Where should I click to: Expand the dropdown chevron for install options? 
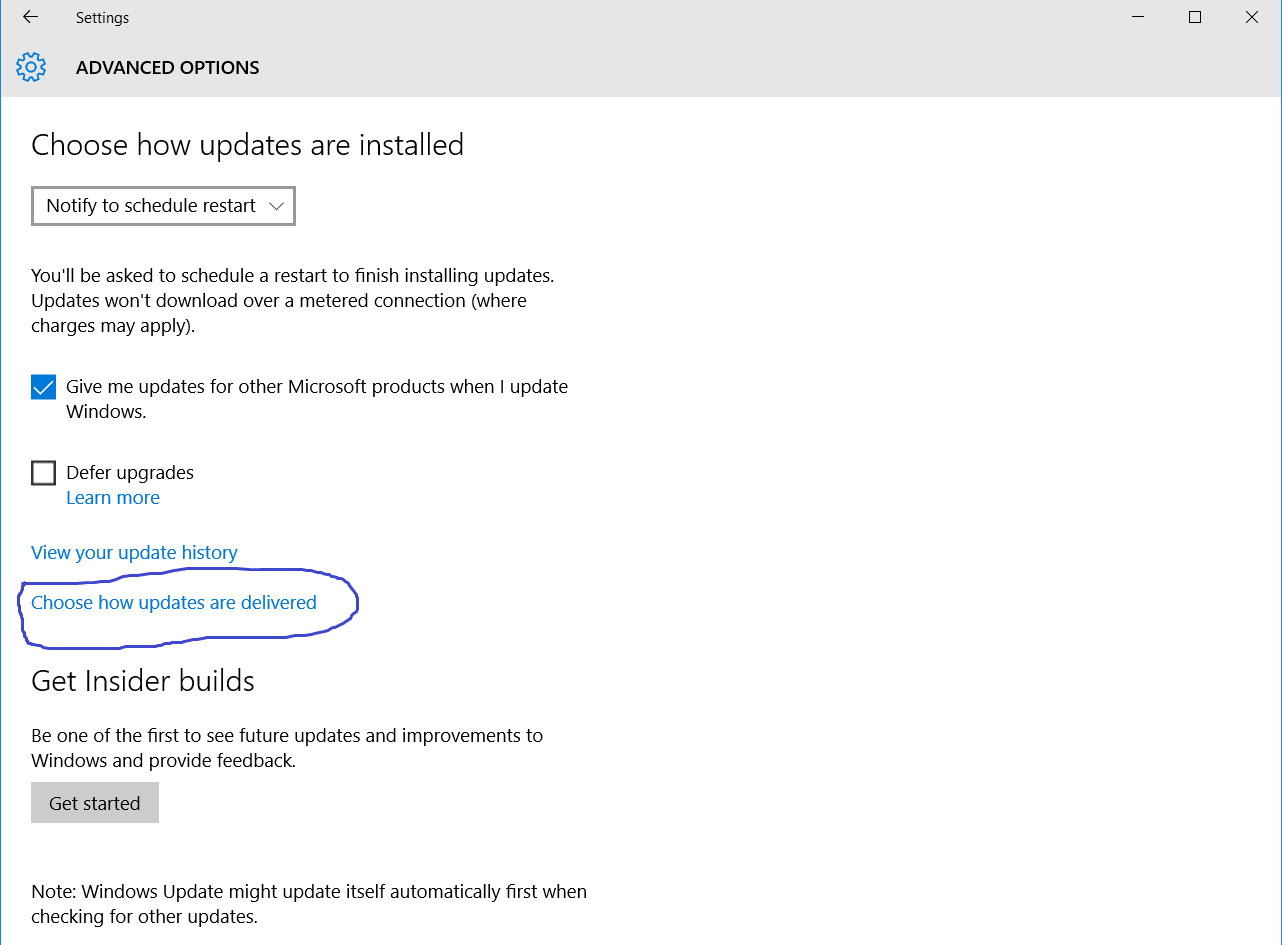tap(277, 206)
